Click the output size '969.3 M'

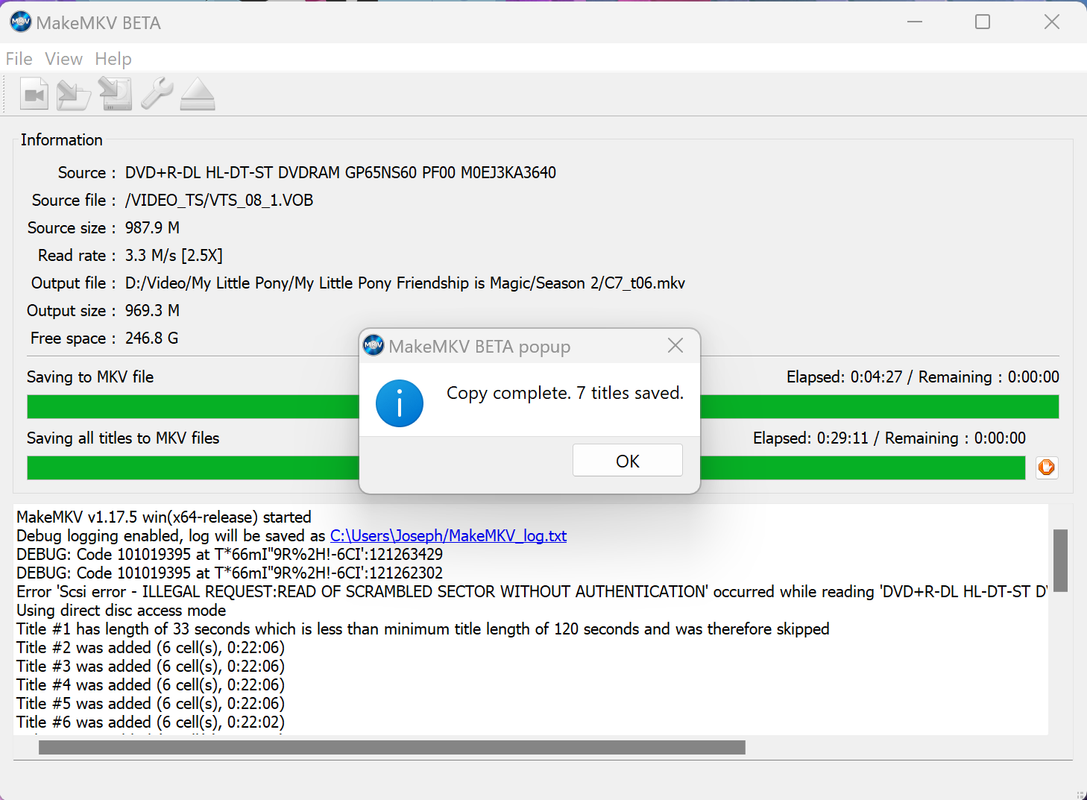[153, 311]
